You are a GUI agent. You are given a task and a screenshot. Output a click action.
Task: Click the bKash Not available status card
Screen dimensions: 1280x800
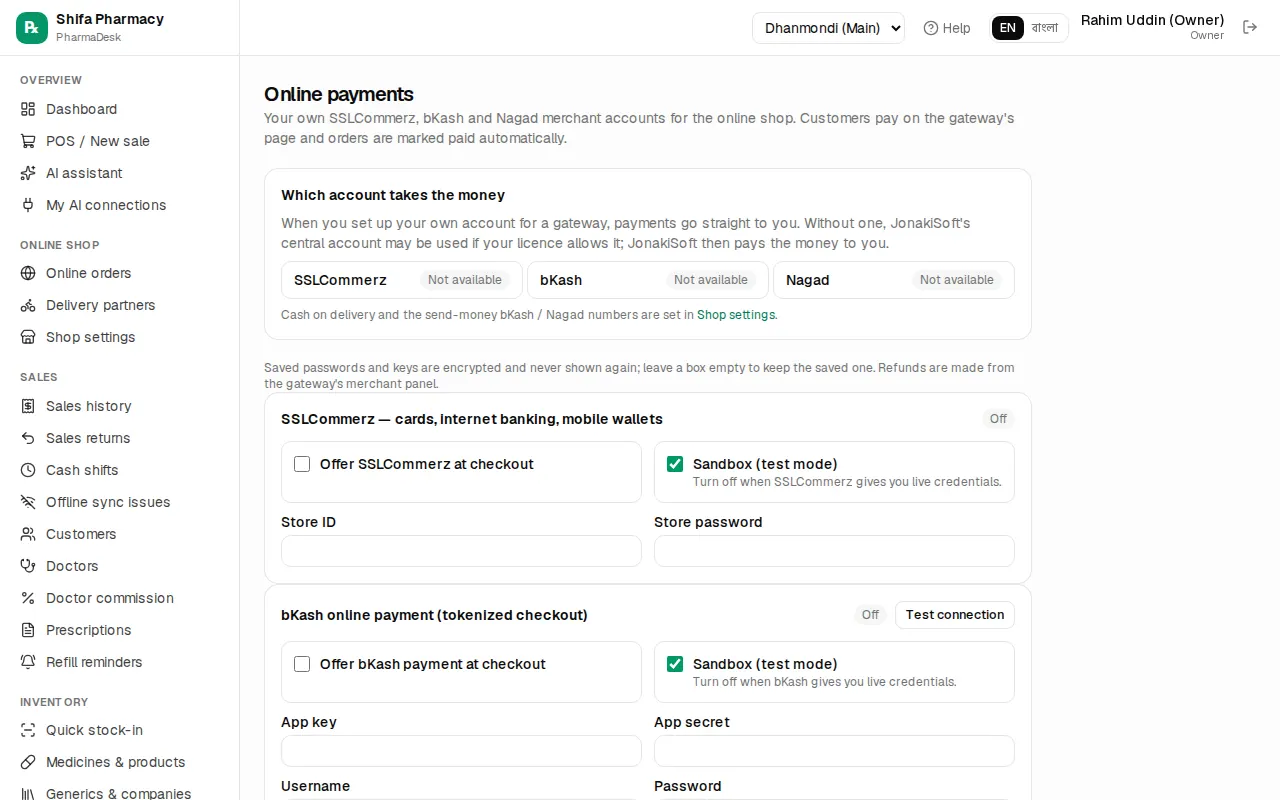tap(648, 280)
